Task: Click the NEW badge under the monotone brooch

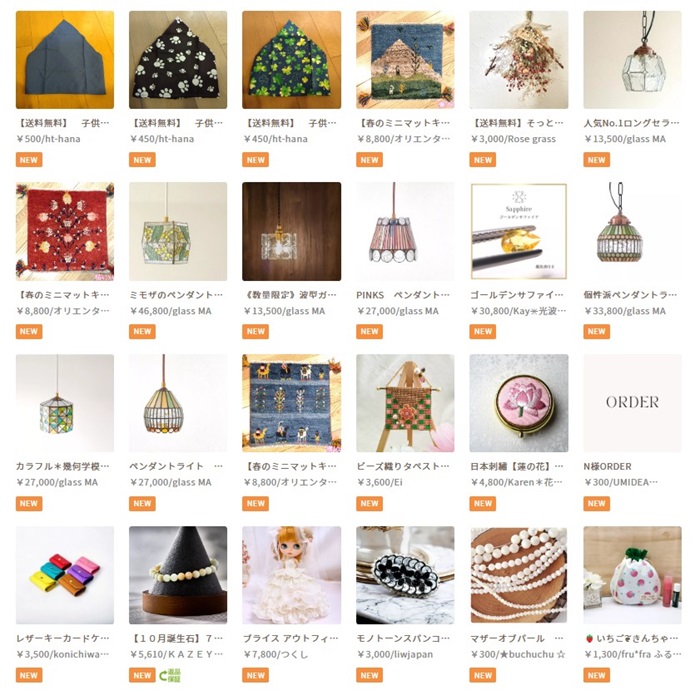Action: pyautogui.click(x=369, y=675)
